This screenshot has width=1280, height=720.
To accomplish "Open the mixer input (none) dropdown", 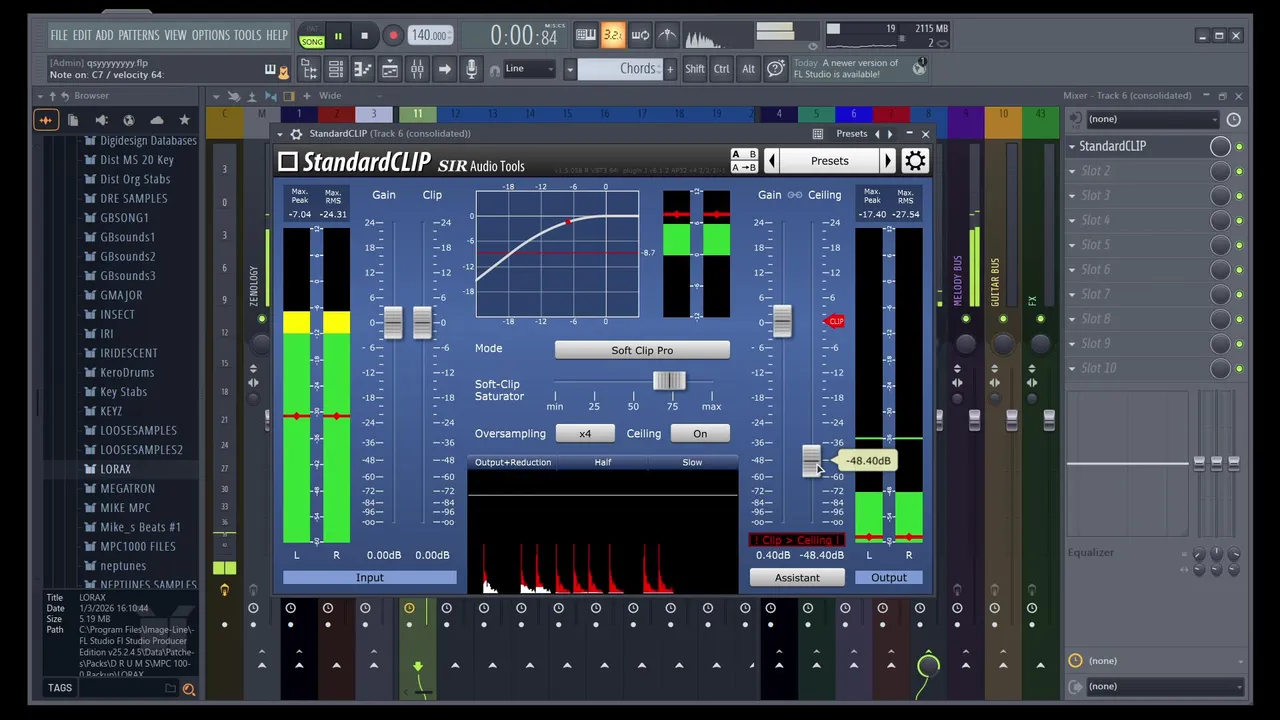I will [x=1152, y=119].
